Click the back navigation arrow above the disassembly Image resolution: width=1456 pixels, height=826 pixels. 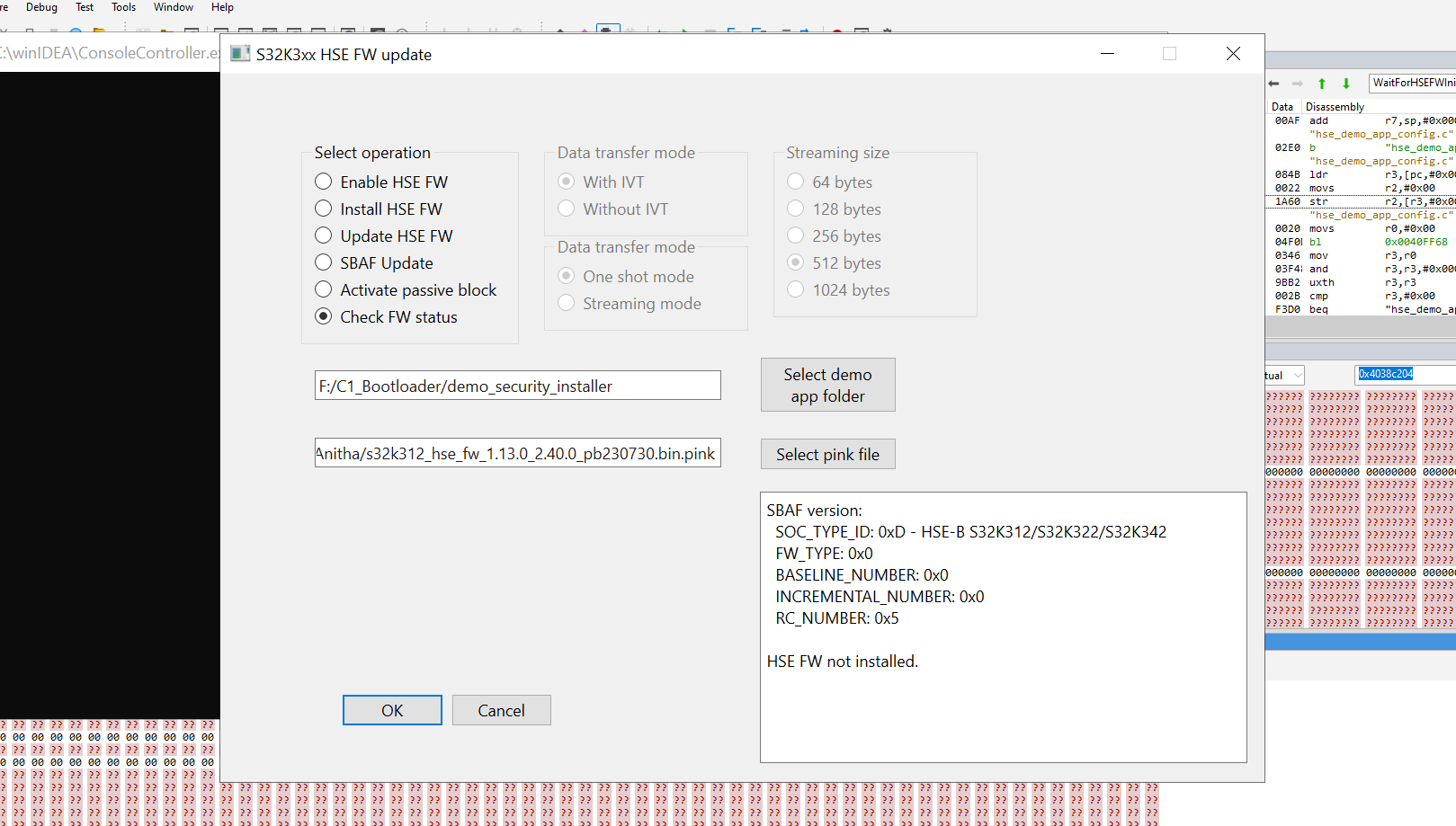[x=1273, y=83]
